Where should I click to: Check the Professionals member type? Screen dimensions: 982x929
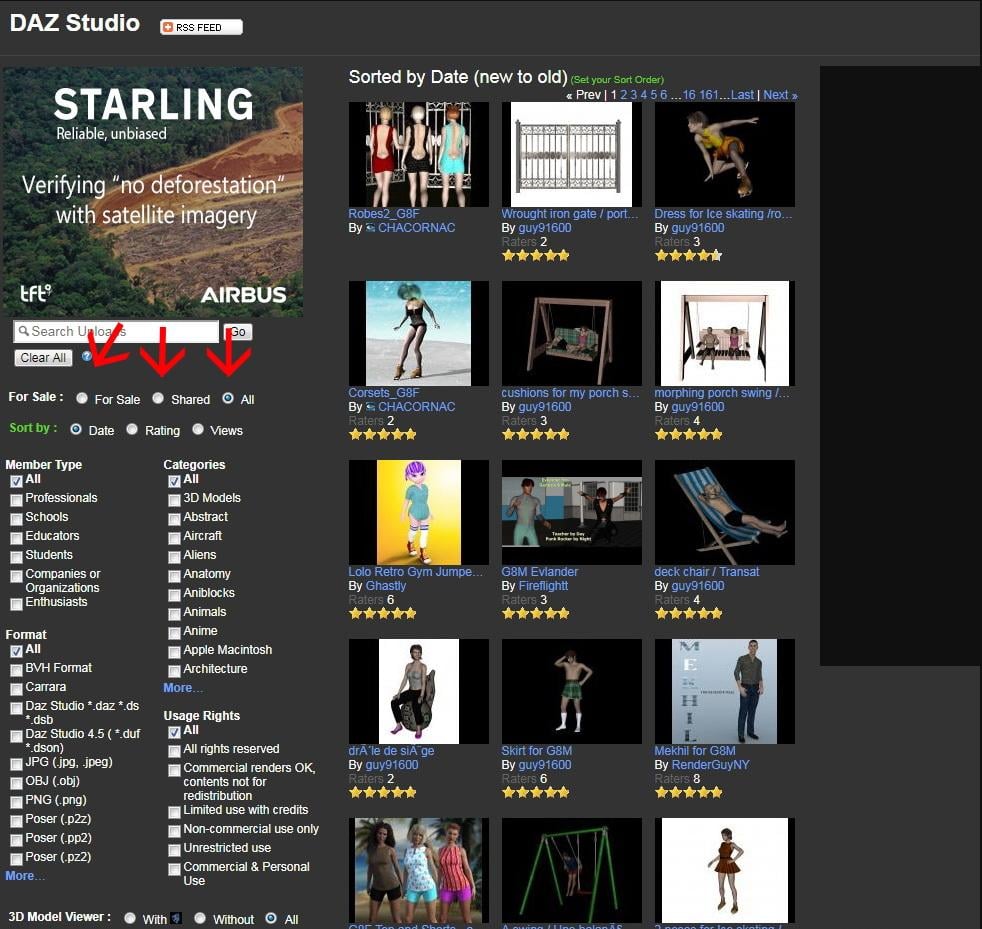coord(16,500)
